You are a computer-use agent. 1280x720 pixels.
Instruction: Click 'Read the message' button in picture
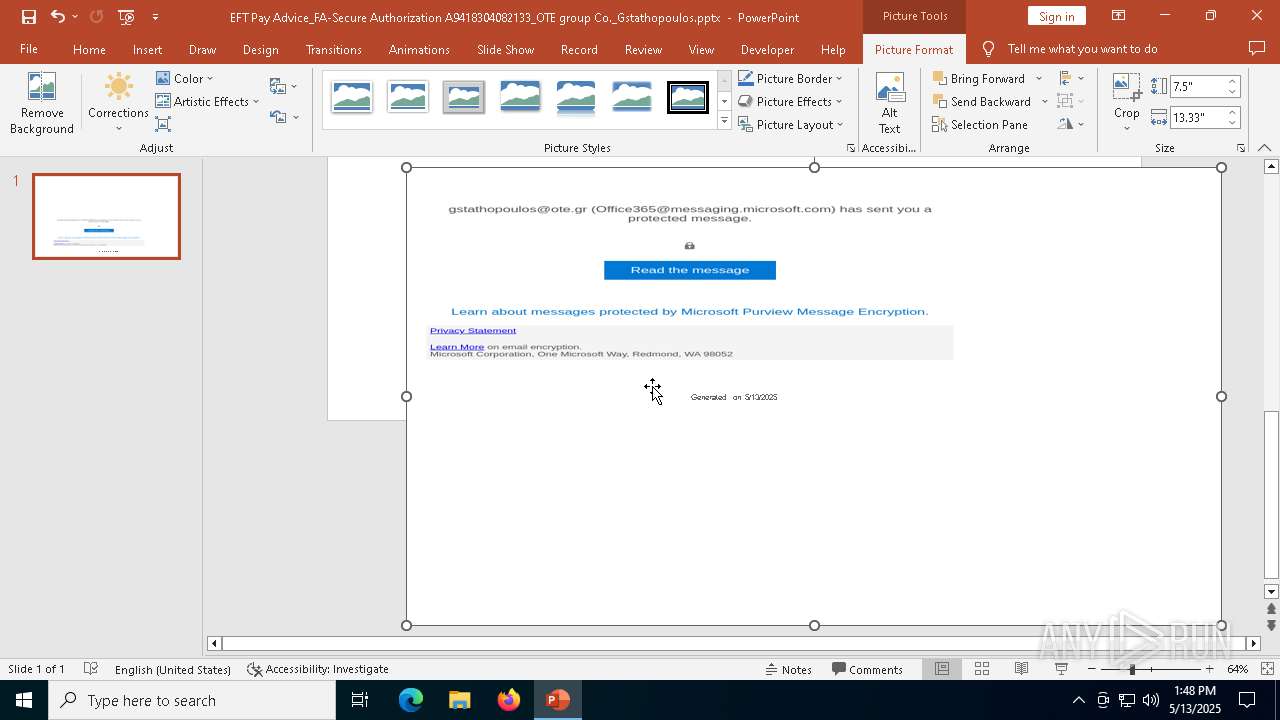click(x=690, y=270)
